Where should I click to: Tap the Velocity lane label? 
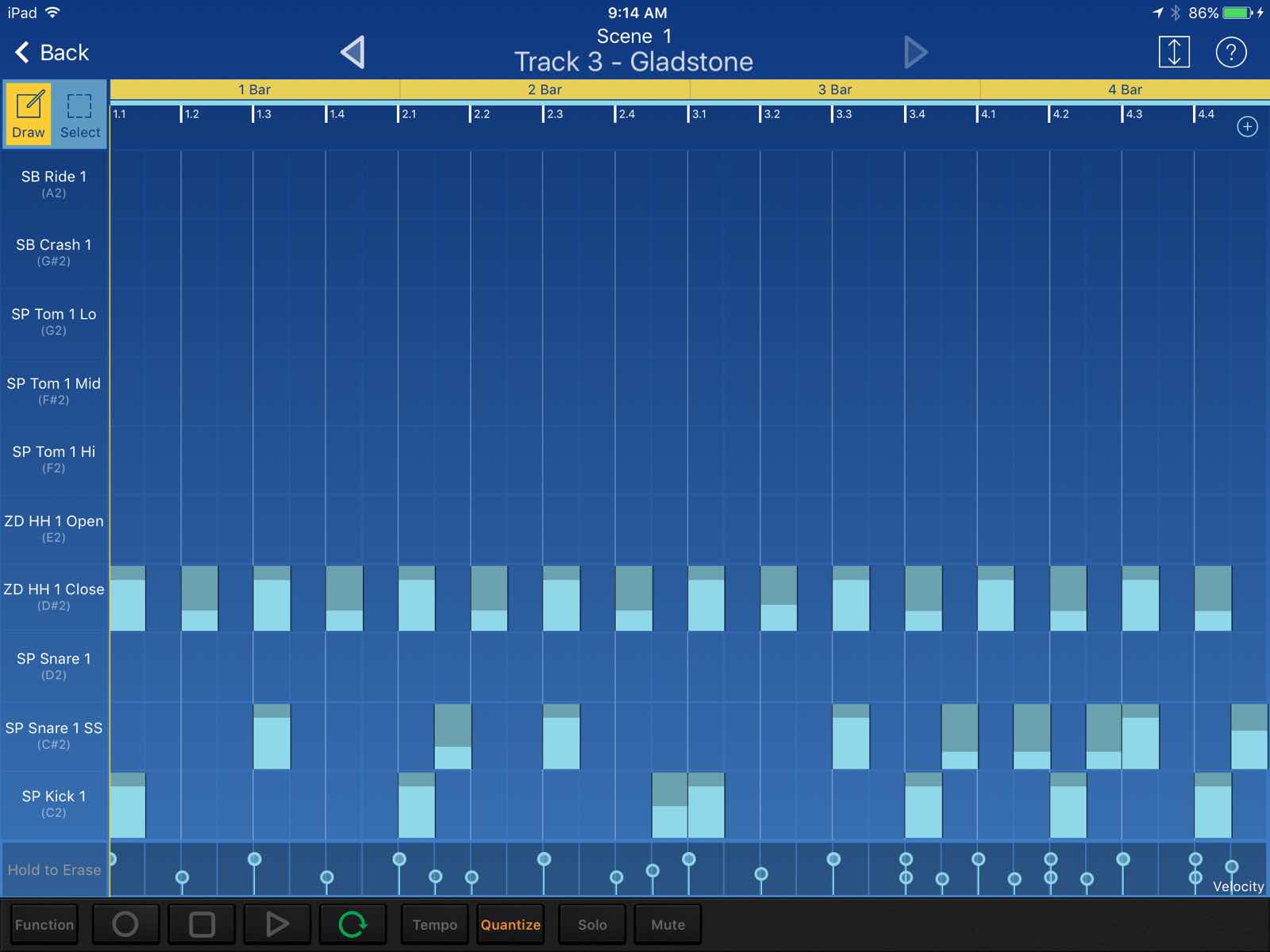click(1238, 886)
